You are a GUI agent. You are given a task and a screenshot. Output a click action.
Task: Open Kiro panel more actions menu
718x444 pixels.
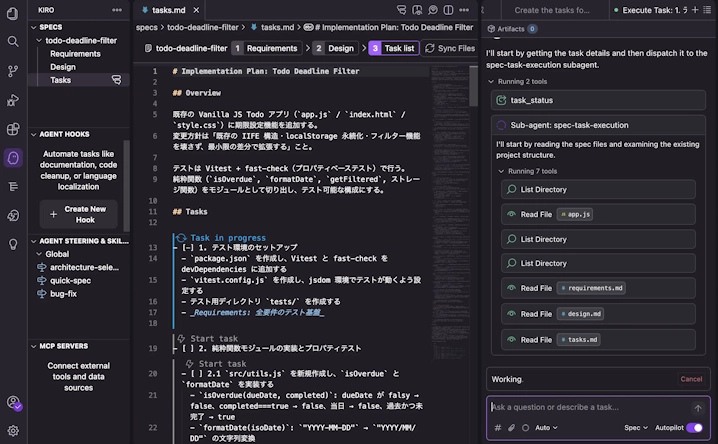117,10
